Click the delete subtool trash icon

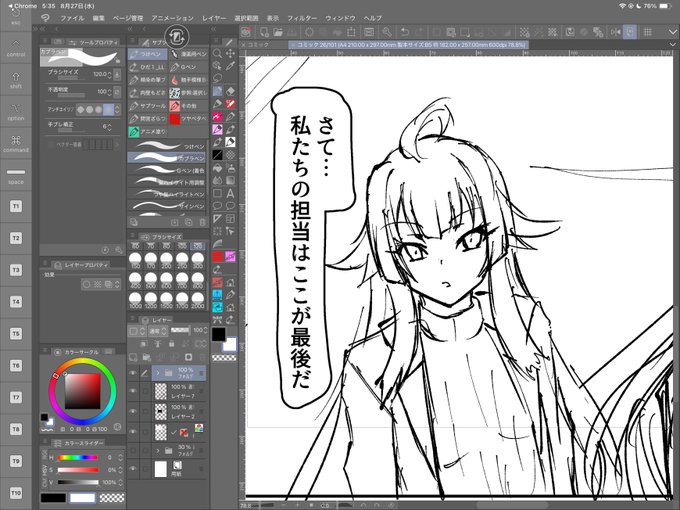[x=203, y=222]
